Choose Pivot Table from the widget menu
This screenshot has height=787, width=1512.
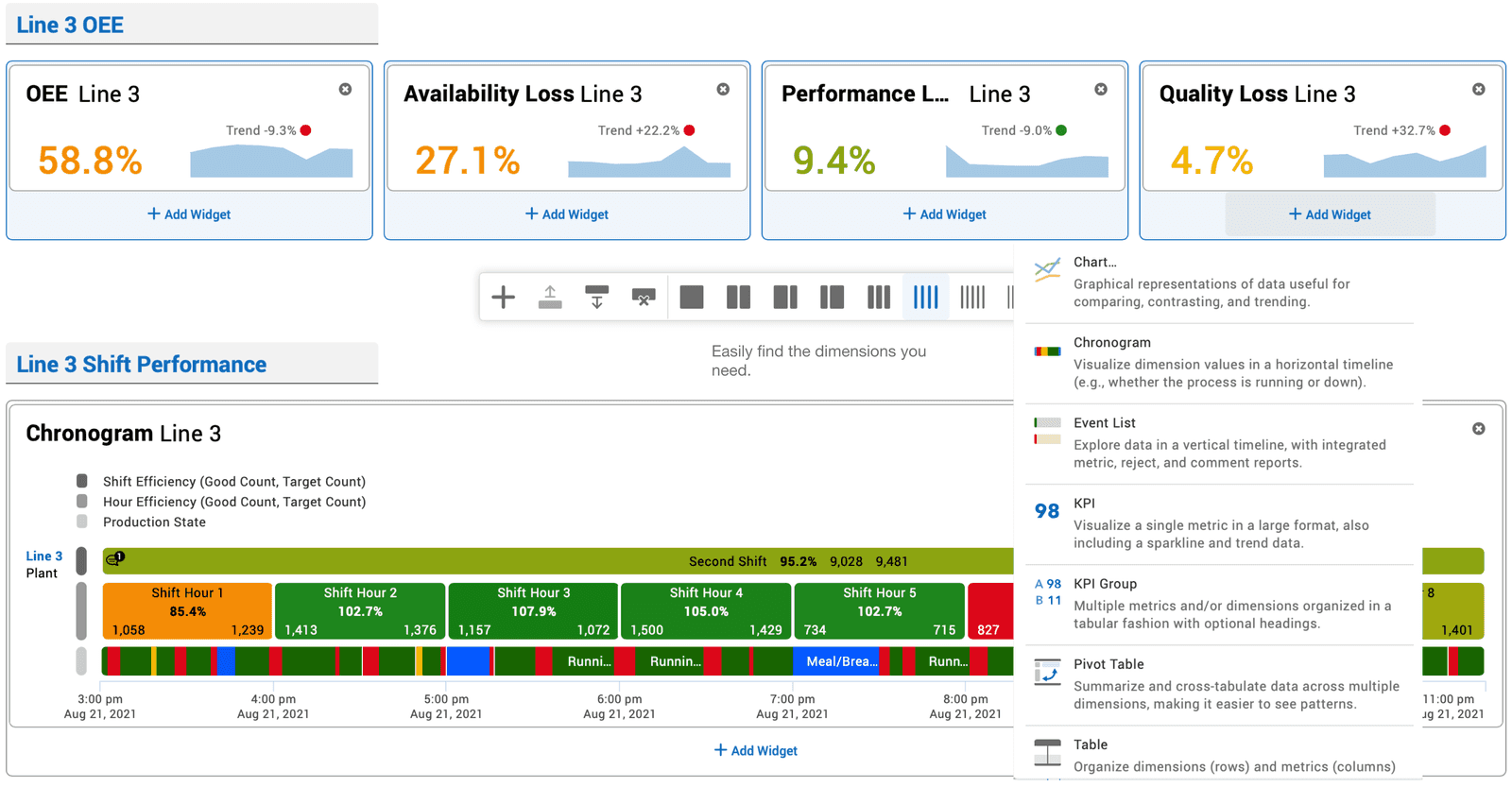tap(1219, 684)
